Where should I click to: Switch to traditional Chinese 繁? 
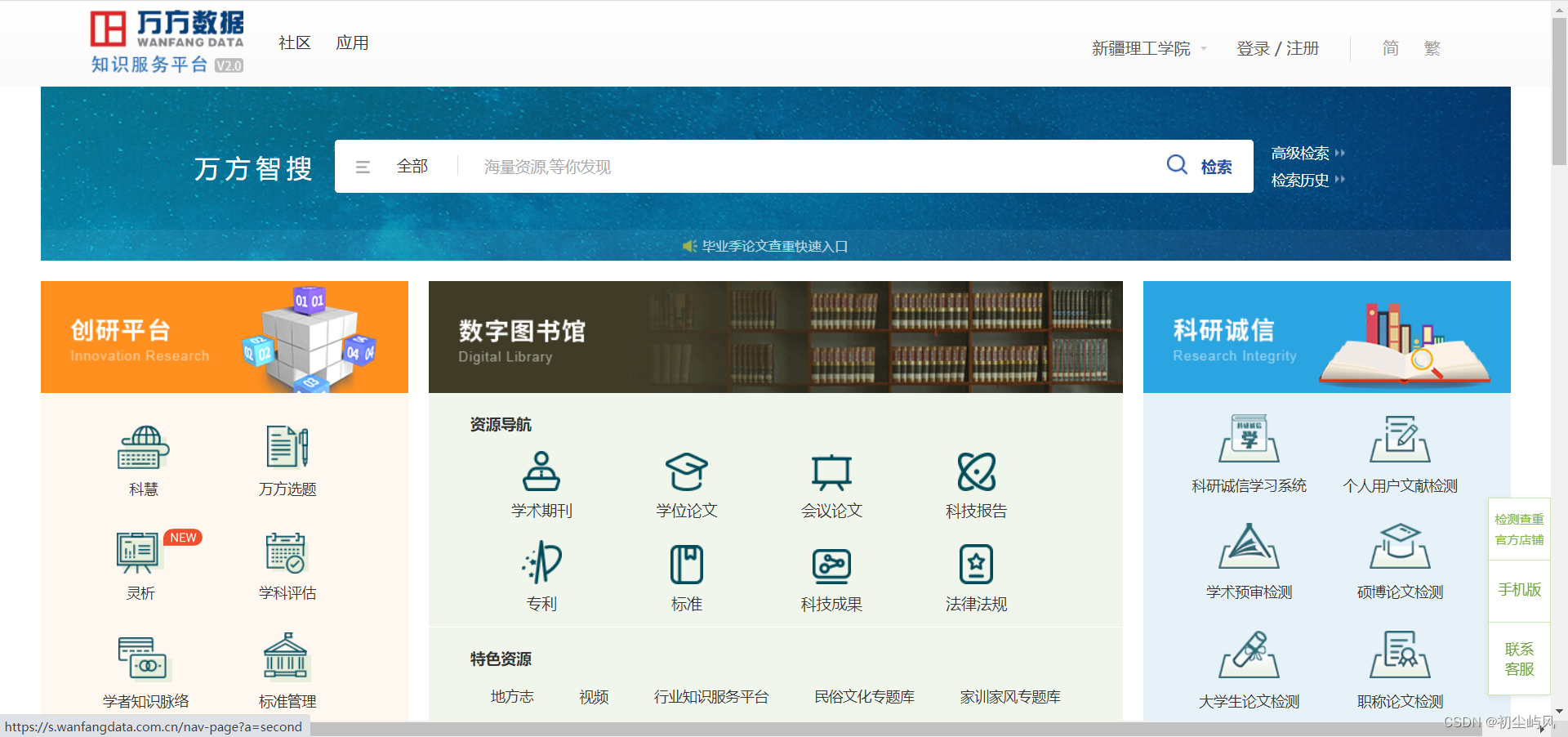click(1432, 48)
